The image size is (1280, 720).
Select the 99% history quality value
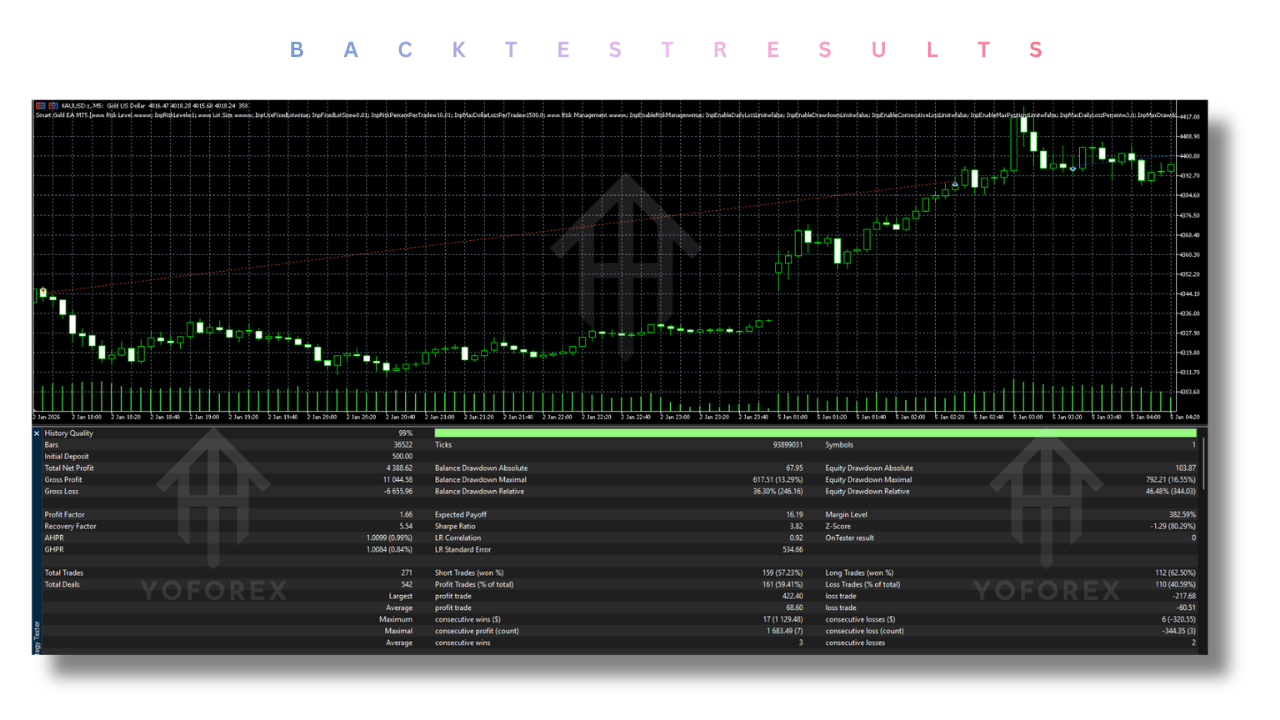pos(405,433)
